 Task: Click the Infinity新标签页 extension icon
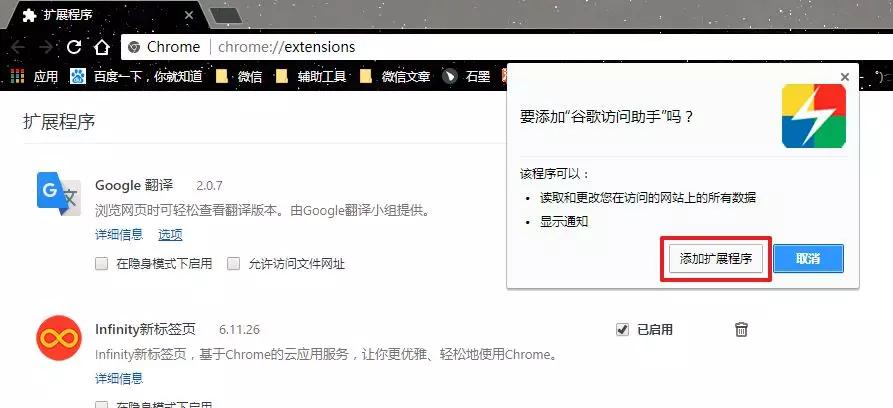click(x=59, y=338)
